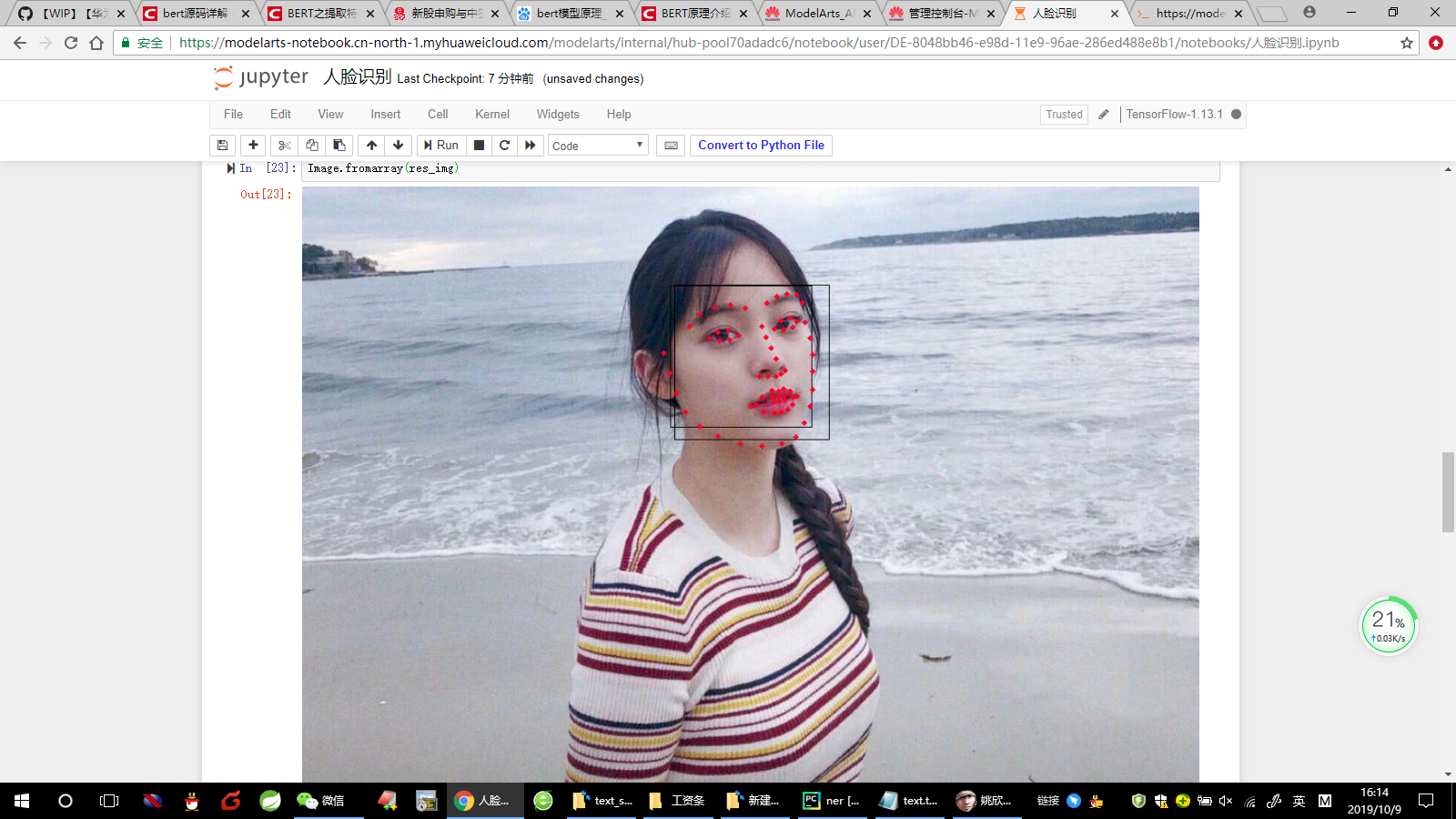This screenshot has width=1456, height=819.
Task: Switch to the bert模型原理 tab
Action: click(x=571, y=14)
